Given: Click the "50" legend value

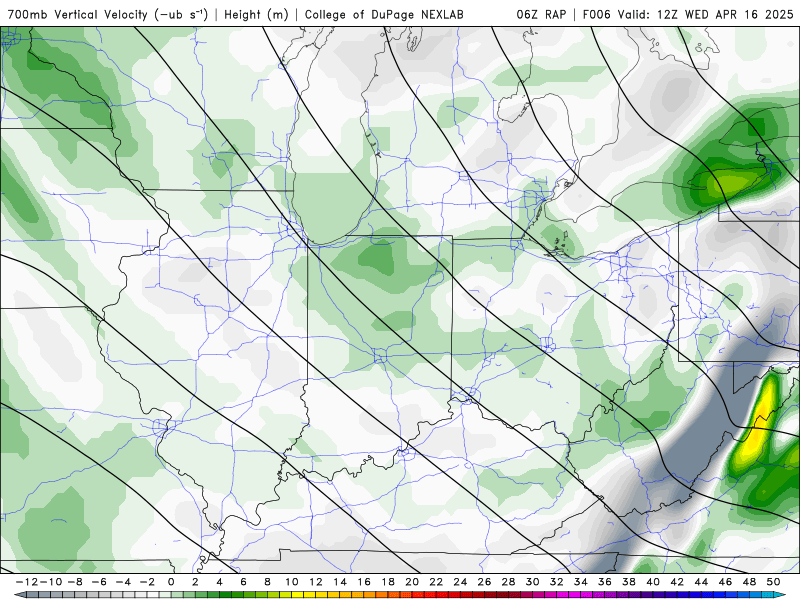Looking at the screenshot, I should point(773,582).
